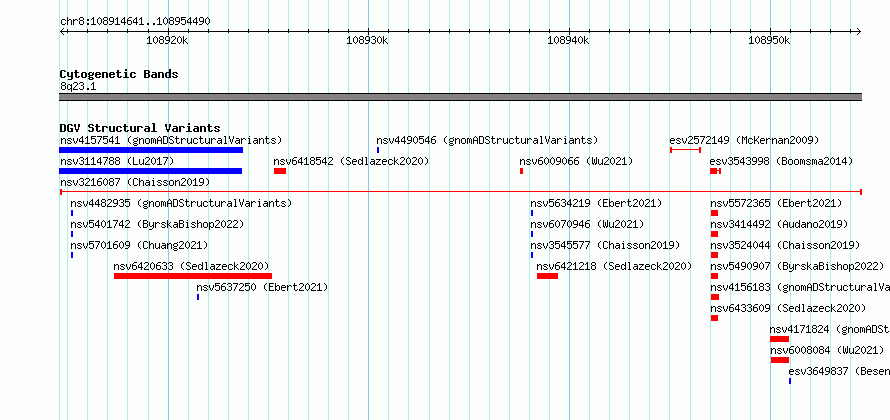Click nsv4482935 (gnomADStructuralVariants) text

pos(181,203)
